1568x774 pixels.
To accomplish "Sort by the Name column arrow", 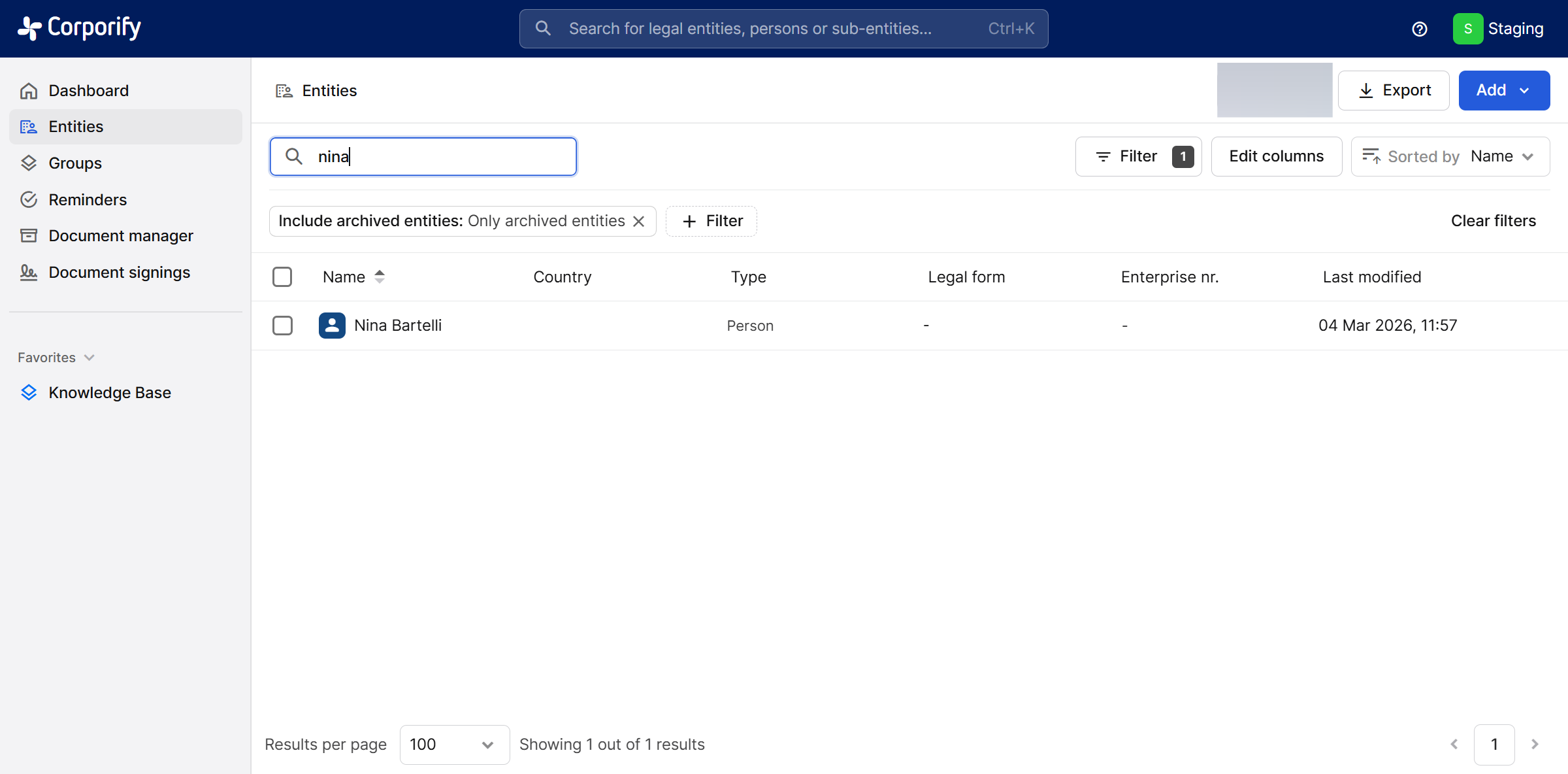I will click(x=380, y=277).
